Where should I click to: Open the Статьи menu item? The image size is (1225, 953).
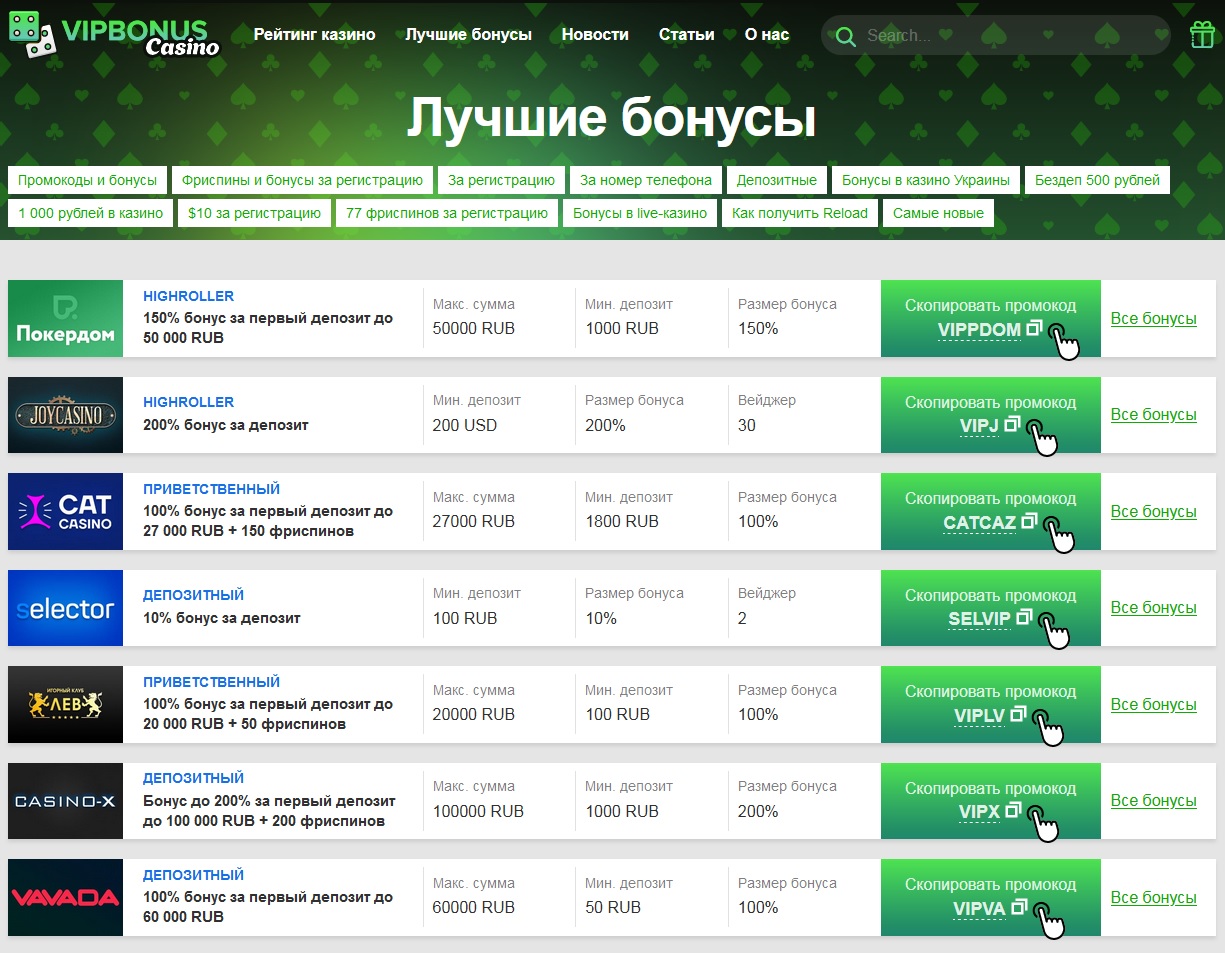[687, 34]
